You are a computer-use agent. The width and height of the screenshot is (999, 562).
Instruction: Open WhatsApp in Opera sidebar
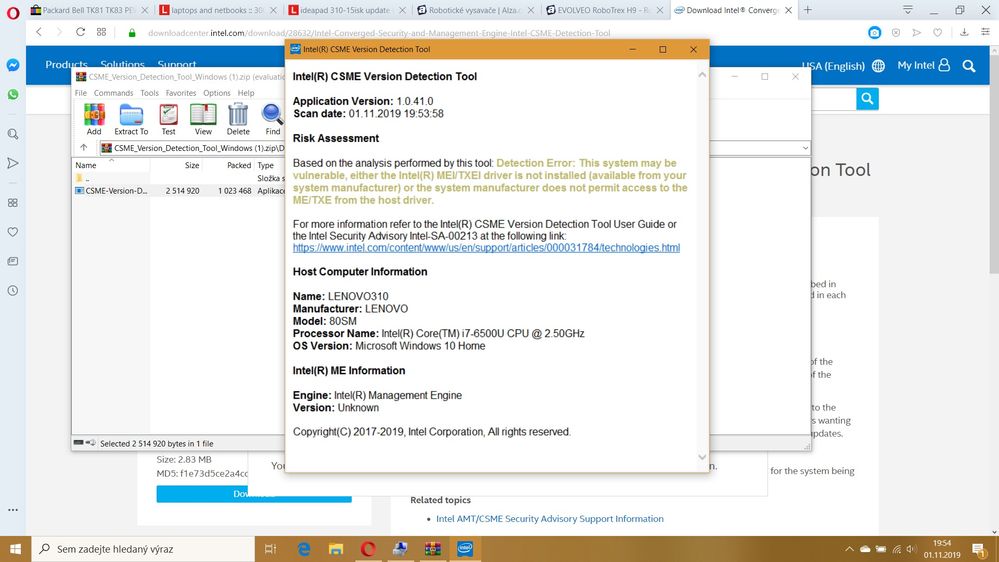click(x=13, y=94)
